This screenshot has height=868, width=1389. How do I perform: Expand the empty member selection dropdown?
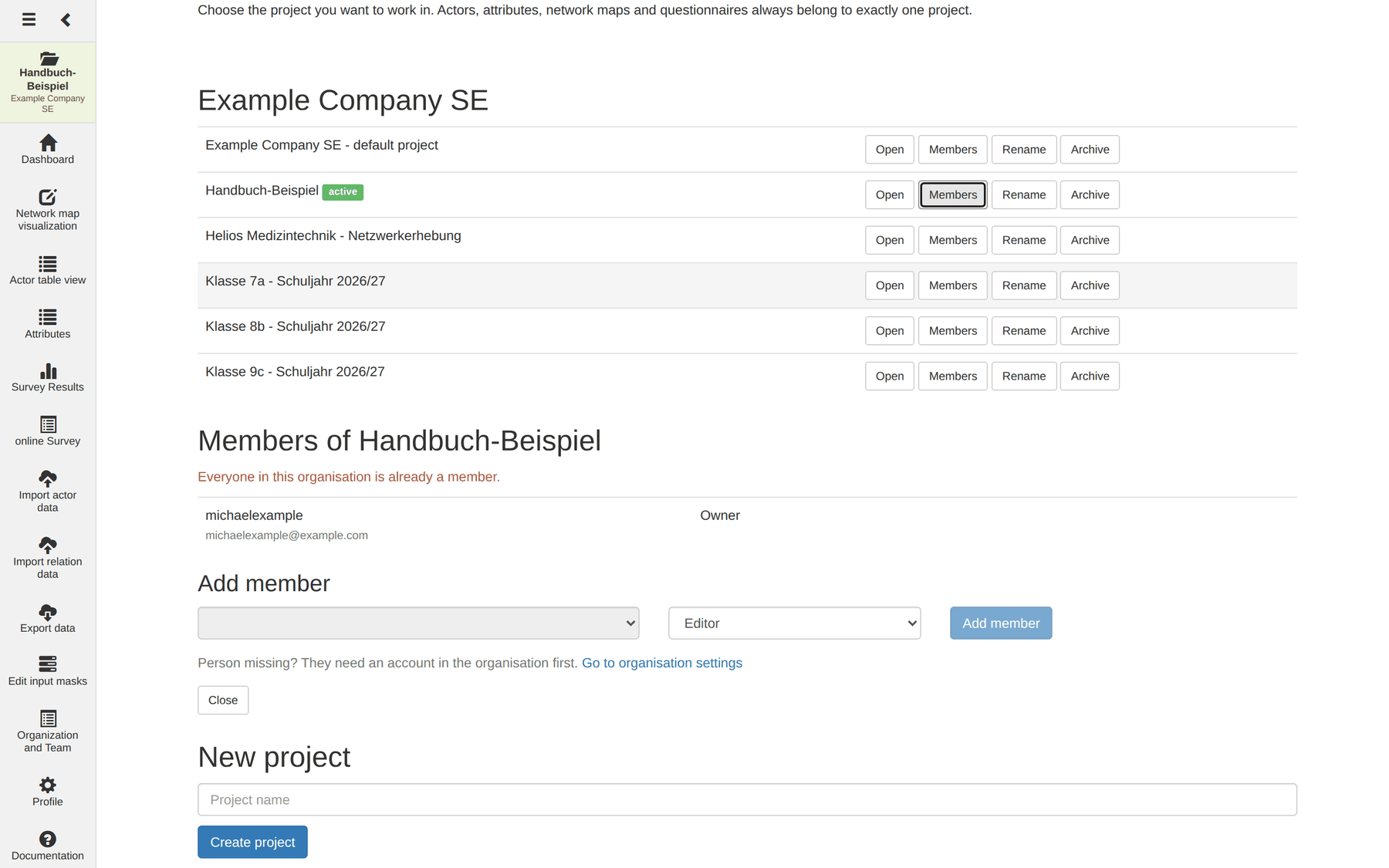click(418, 623)
